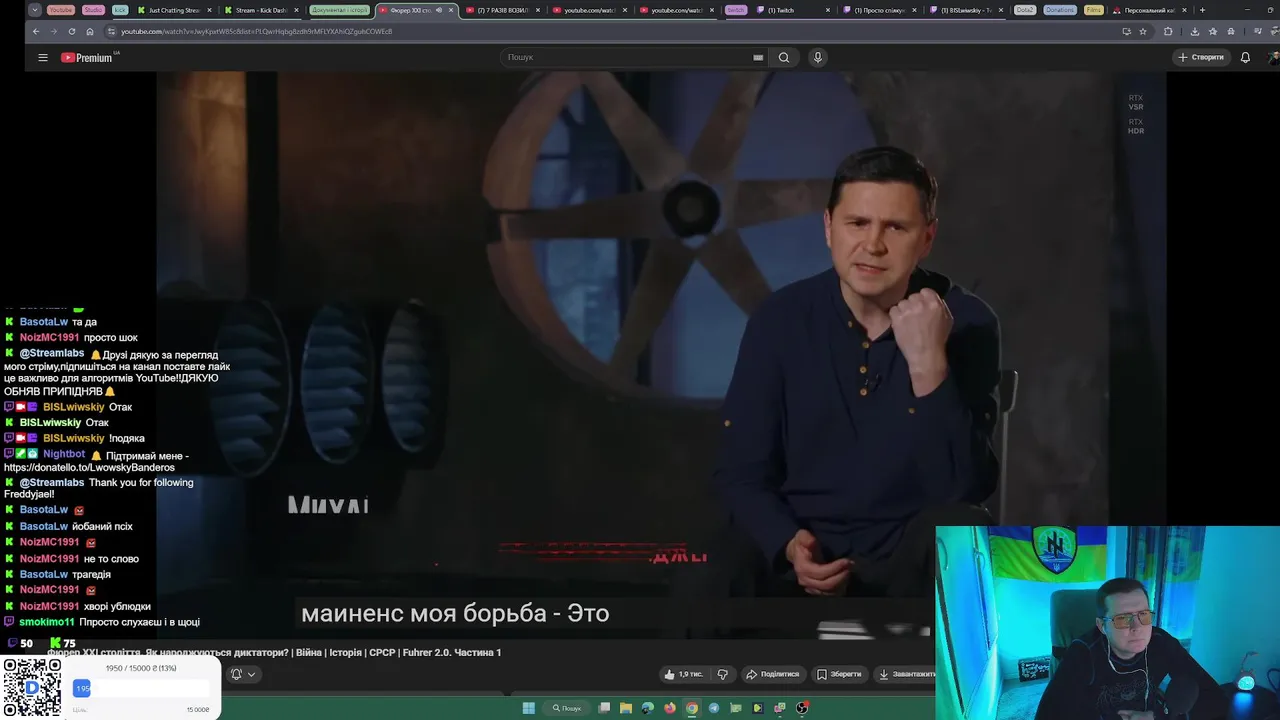This screenshot has width=1280, height=720.
Task: Open Windows Start menu
Action: 529,708
